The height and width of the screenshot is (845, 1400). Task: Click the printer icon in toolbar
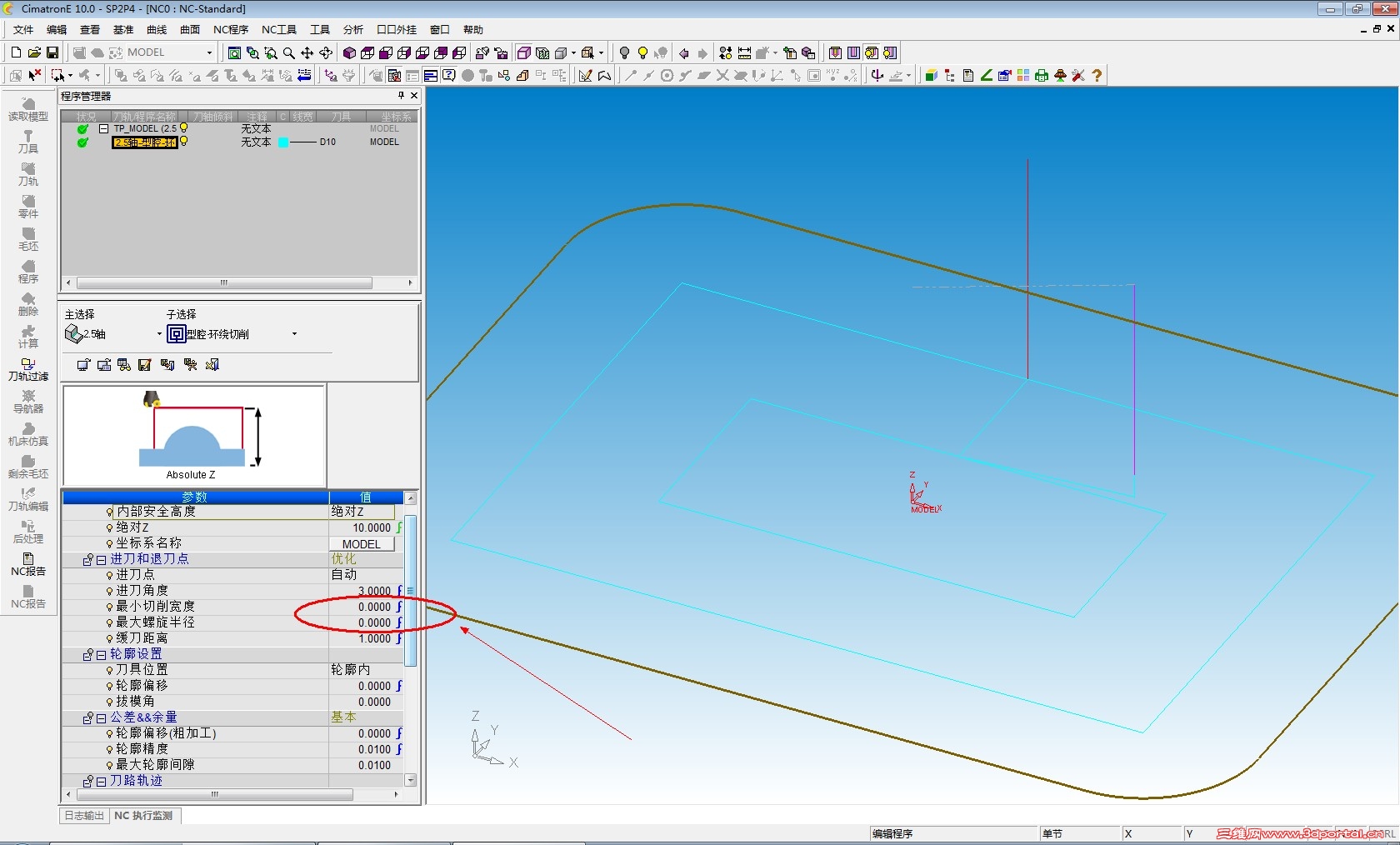pyautogui.click(x=1042, y=75)
